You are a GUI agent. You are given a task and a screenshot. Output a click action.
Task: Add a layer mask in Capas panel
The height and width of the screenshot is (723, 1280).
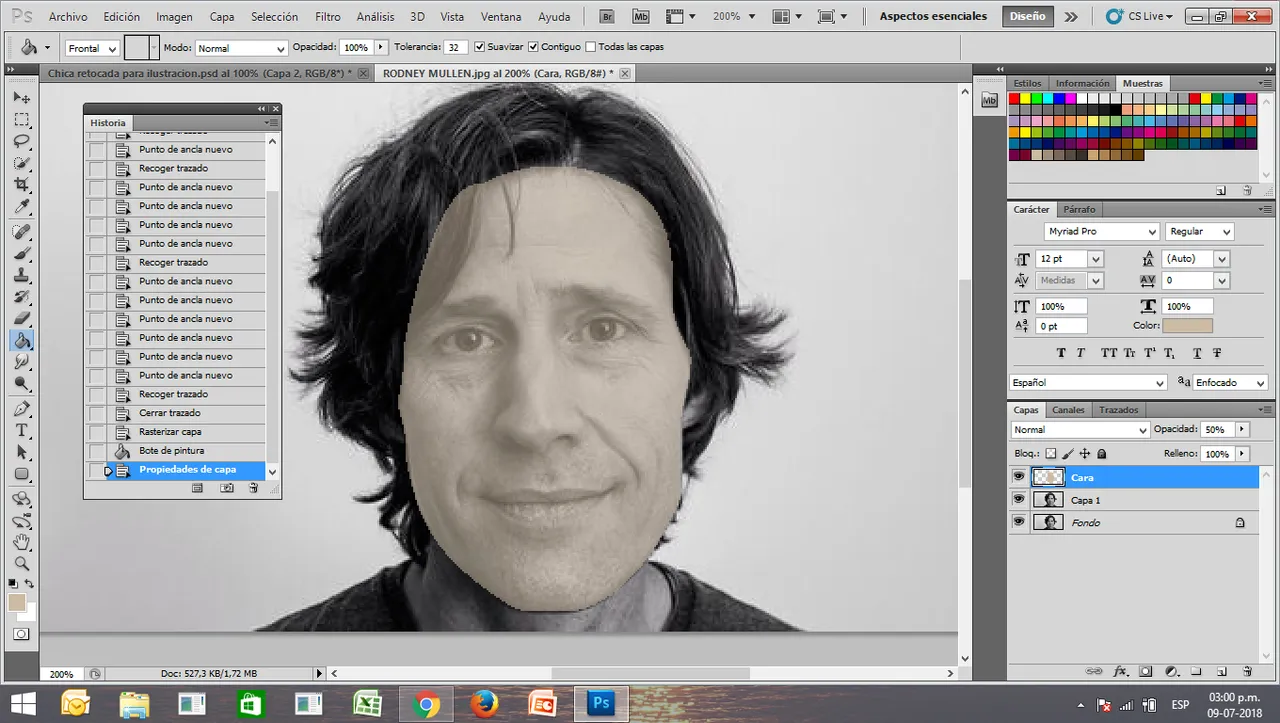(x=1146, y=671)
